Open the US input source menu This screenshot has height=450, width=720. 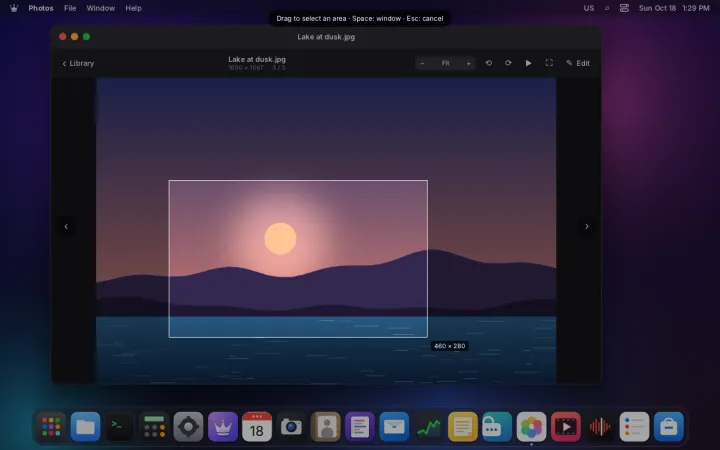coord(589,8)
